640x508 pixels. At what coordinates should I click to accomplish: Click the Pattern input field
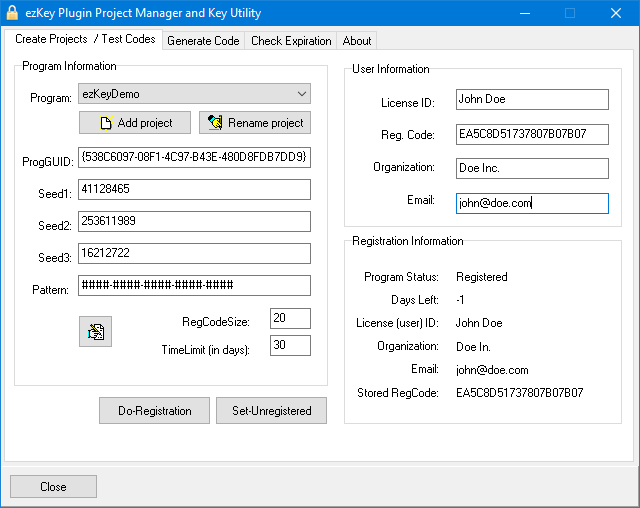[x=194, y=285]
